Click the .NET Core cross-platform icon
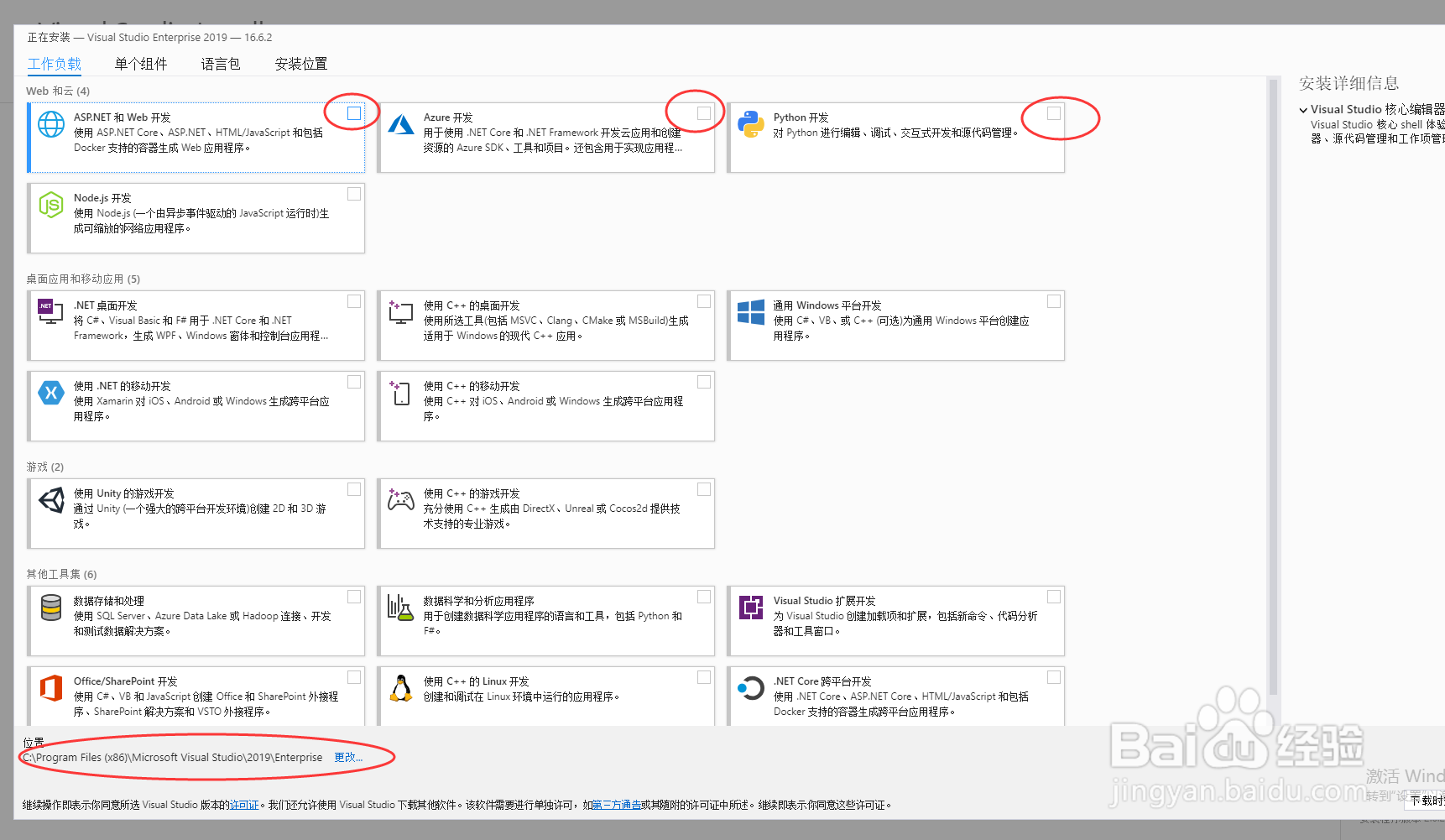The image size is (1445, 840). (751, 688)
